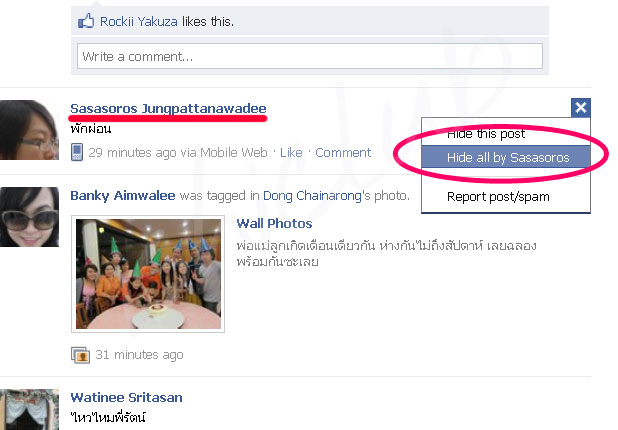Open Banky Aimwalee's profile name
This screenshot has height=430, width=618.
(123, 195)
